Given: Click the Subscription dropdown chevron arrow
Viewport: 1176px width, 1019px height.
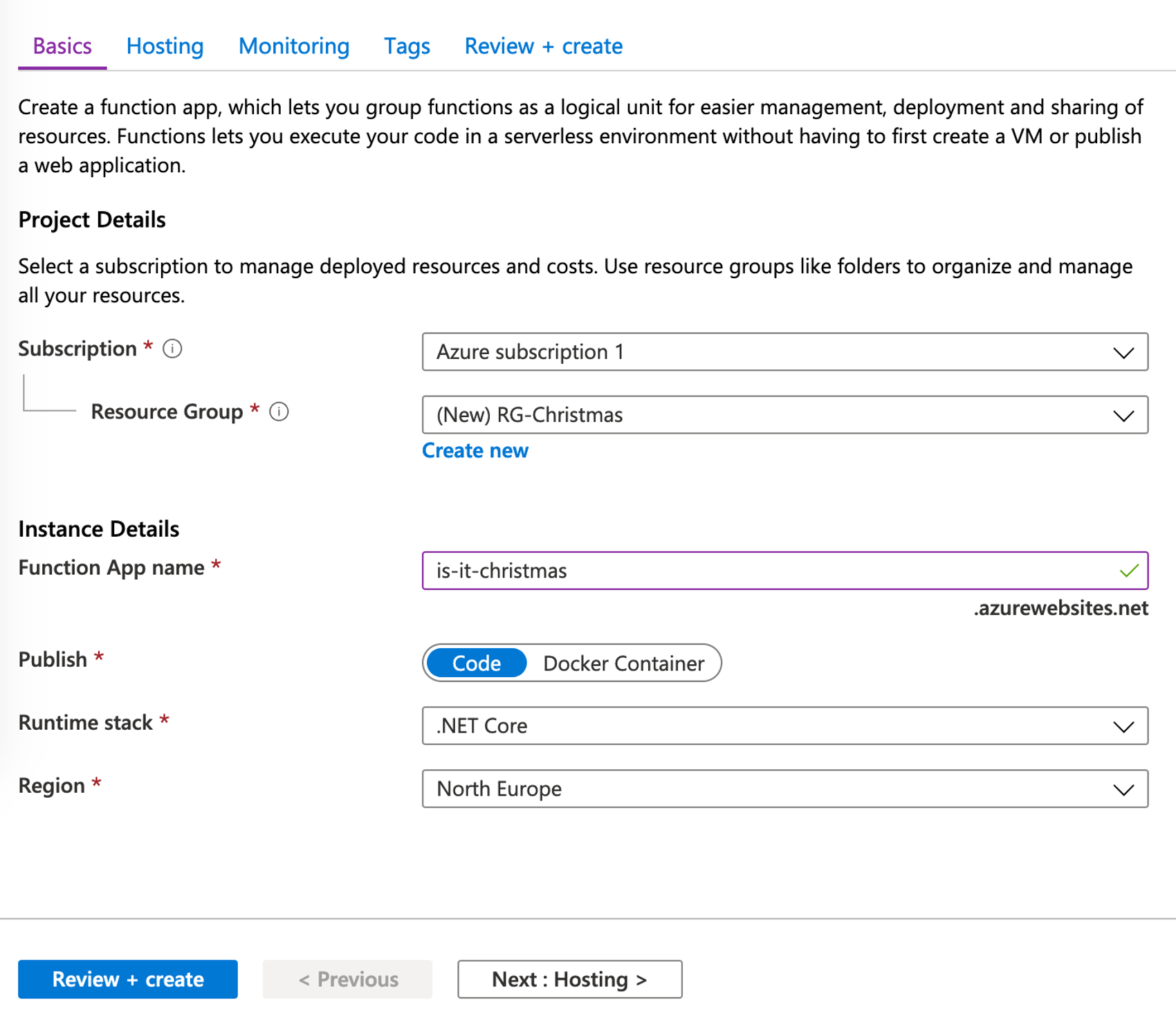Looking at the screenshot, I should [1123, 353].
